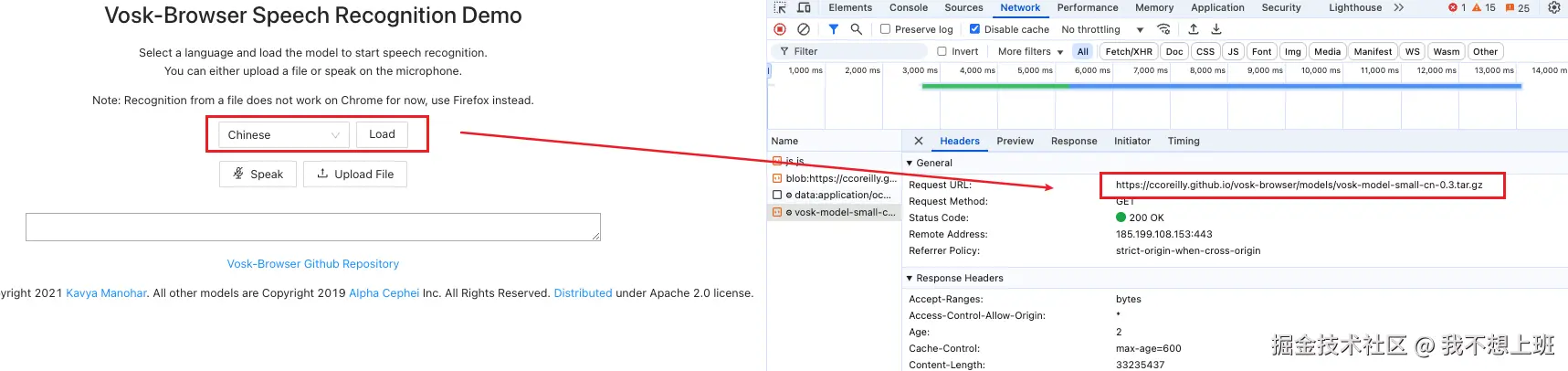Open network conditions wifi icon

click(1163, 29)
